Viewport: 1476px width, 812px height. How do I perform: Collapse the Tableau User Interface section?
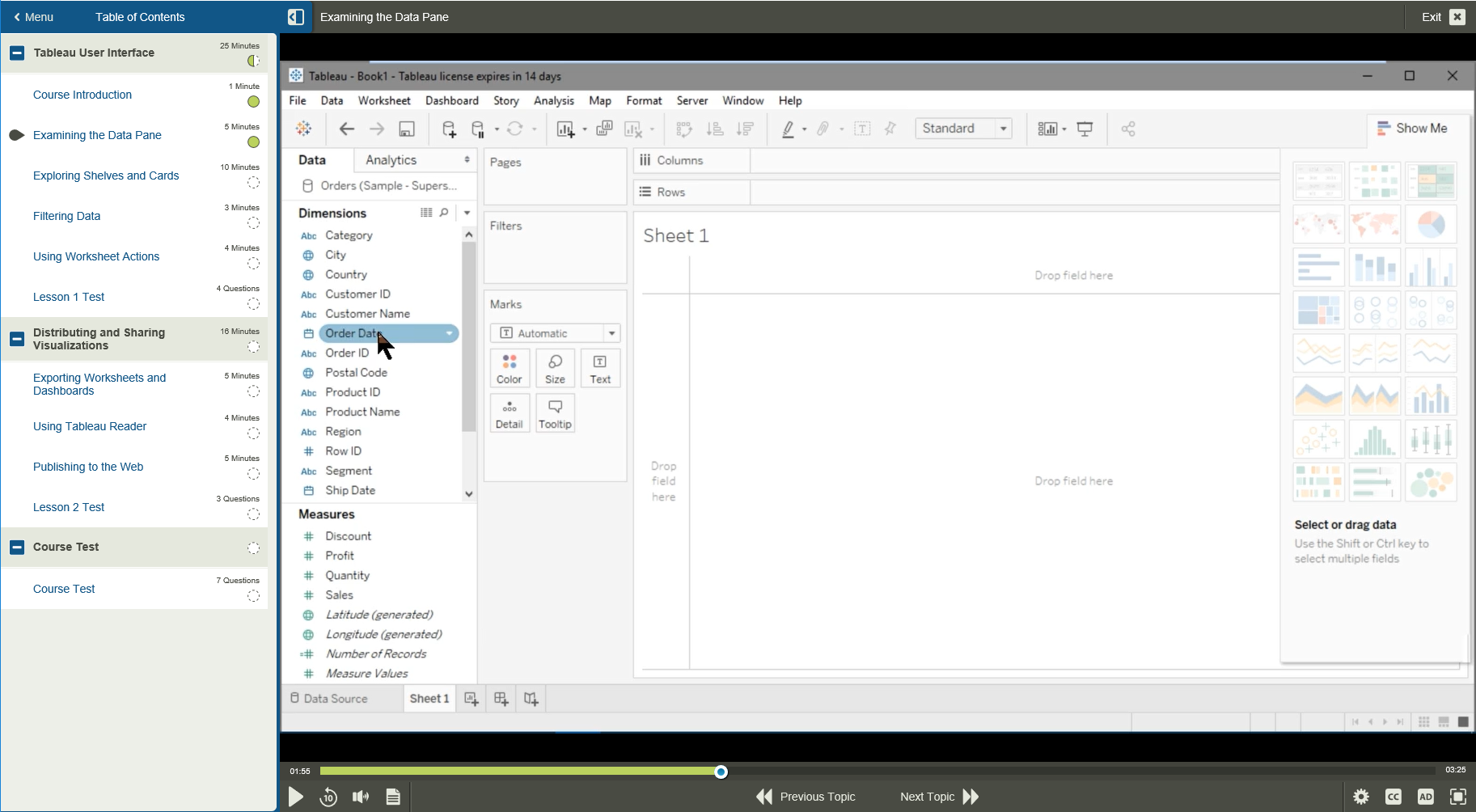coord(16,52)
